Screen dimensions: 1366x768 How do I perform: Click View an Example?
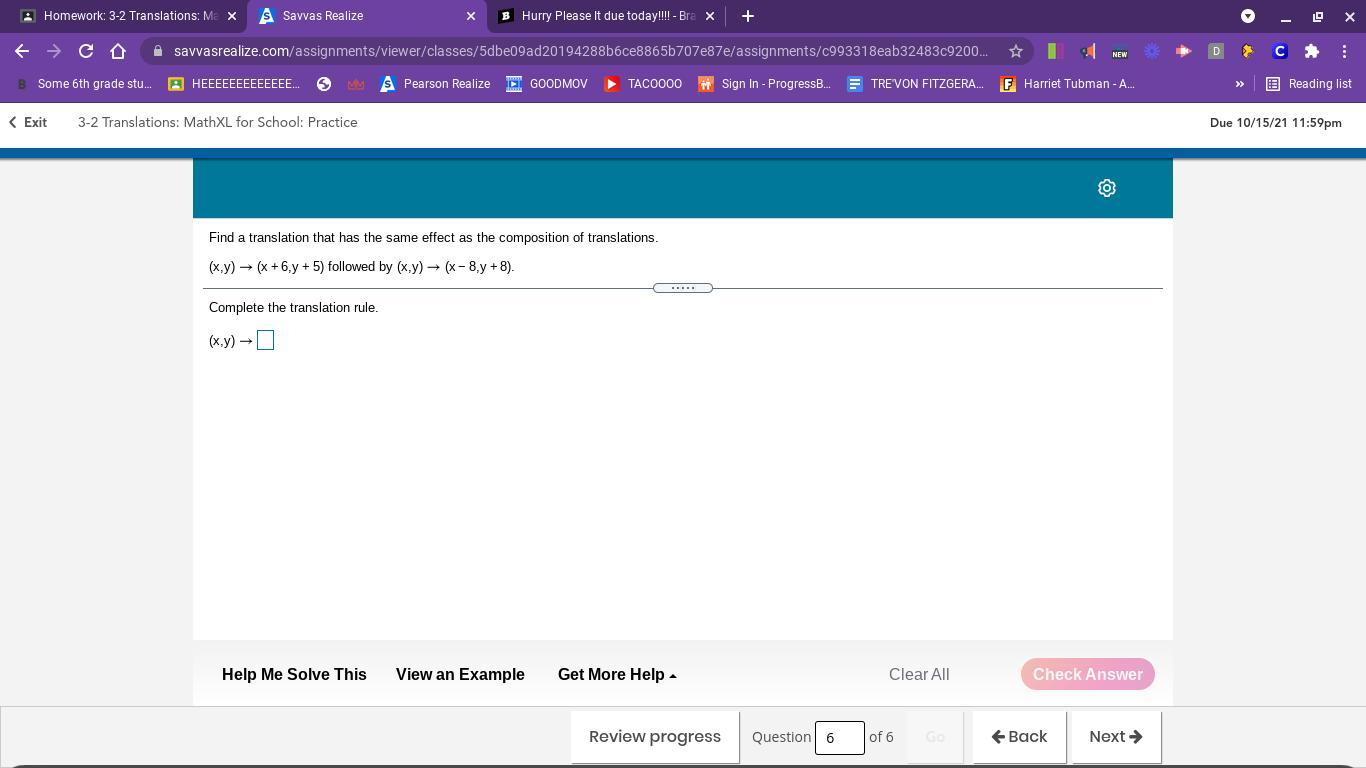coord(460,674)
